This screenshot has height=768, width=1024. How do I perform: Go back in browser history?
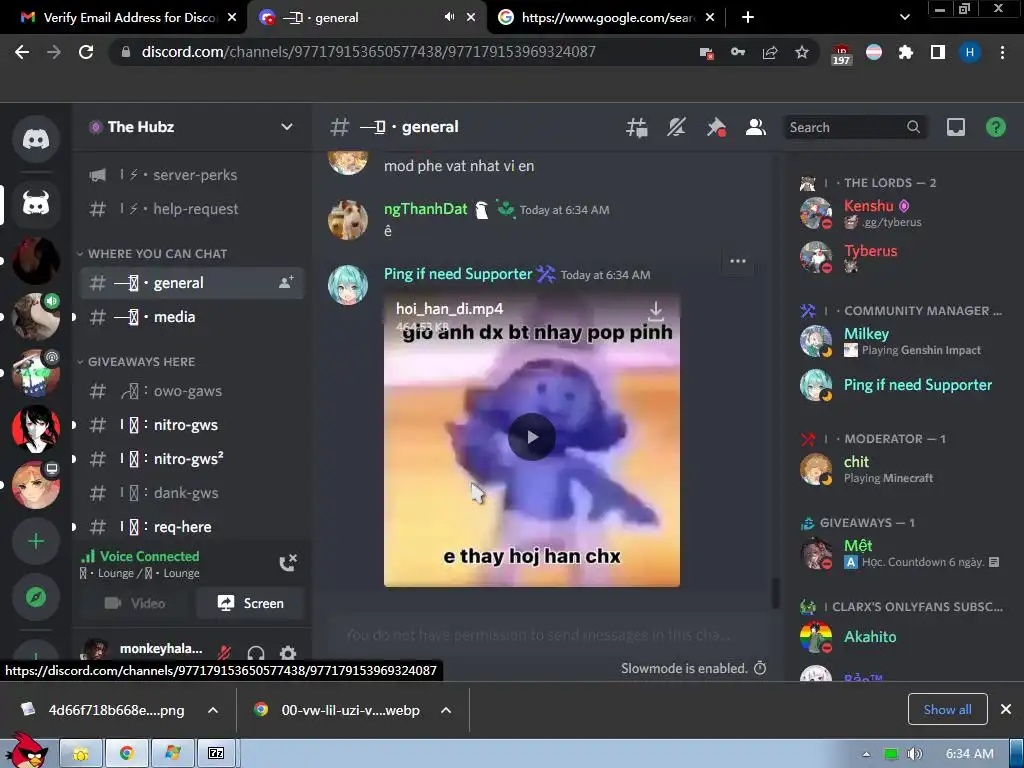click(x=22, y=52)
